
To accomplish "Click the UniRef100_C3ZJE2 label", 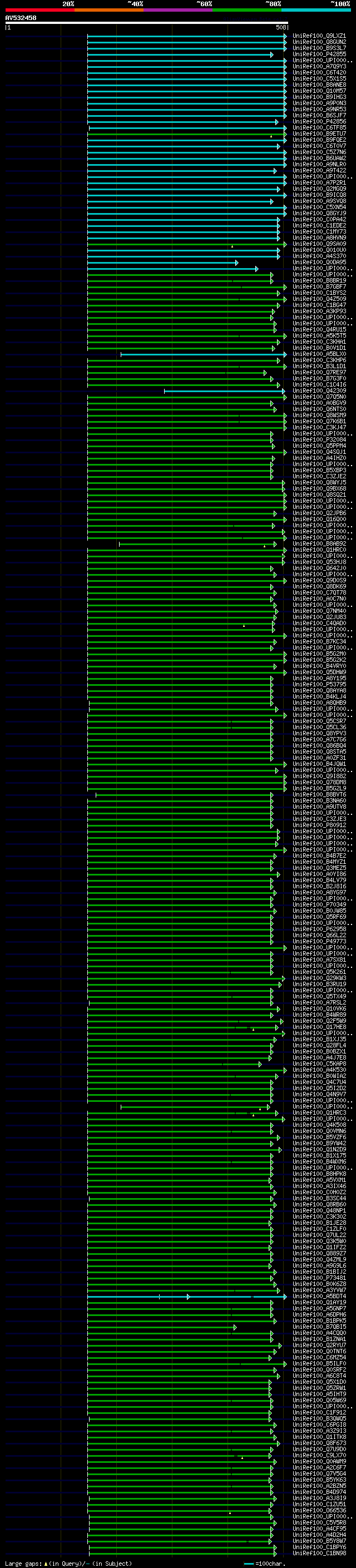I will pos(319,477).
